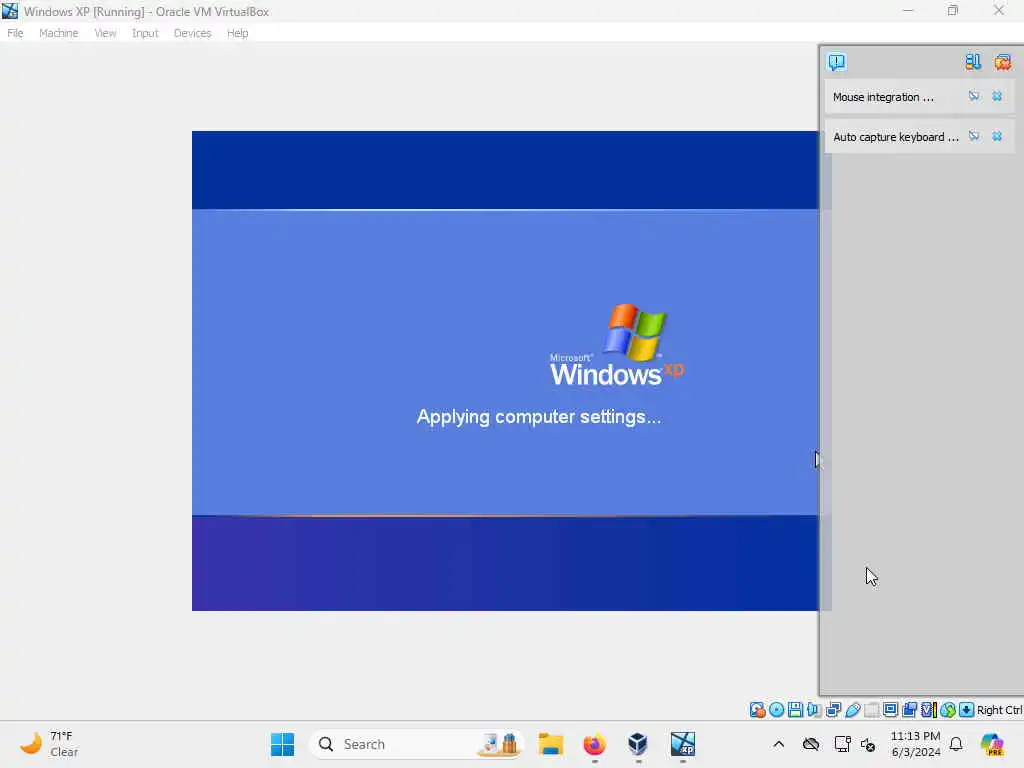The height and width of the screenshot is (768, 1024).
Task: Click the do-not-show-again icon for Mouse integration
Action: (974, 97)
